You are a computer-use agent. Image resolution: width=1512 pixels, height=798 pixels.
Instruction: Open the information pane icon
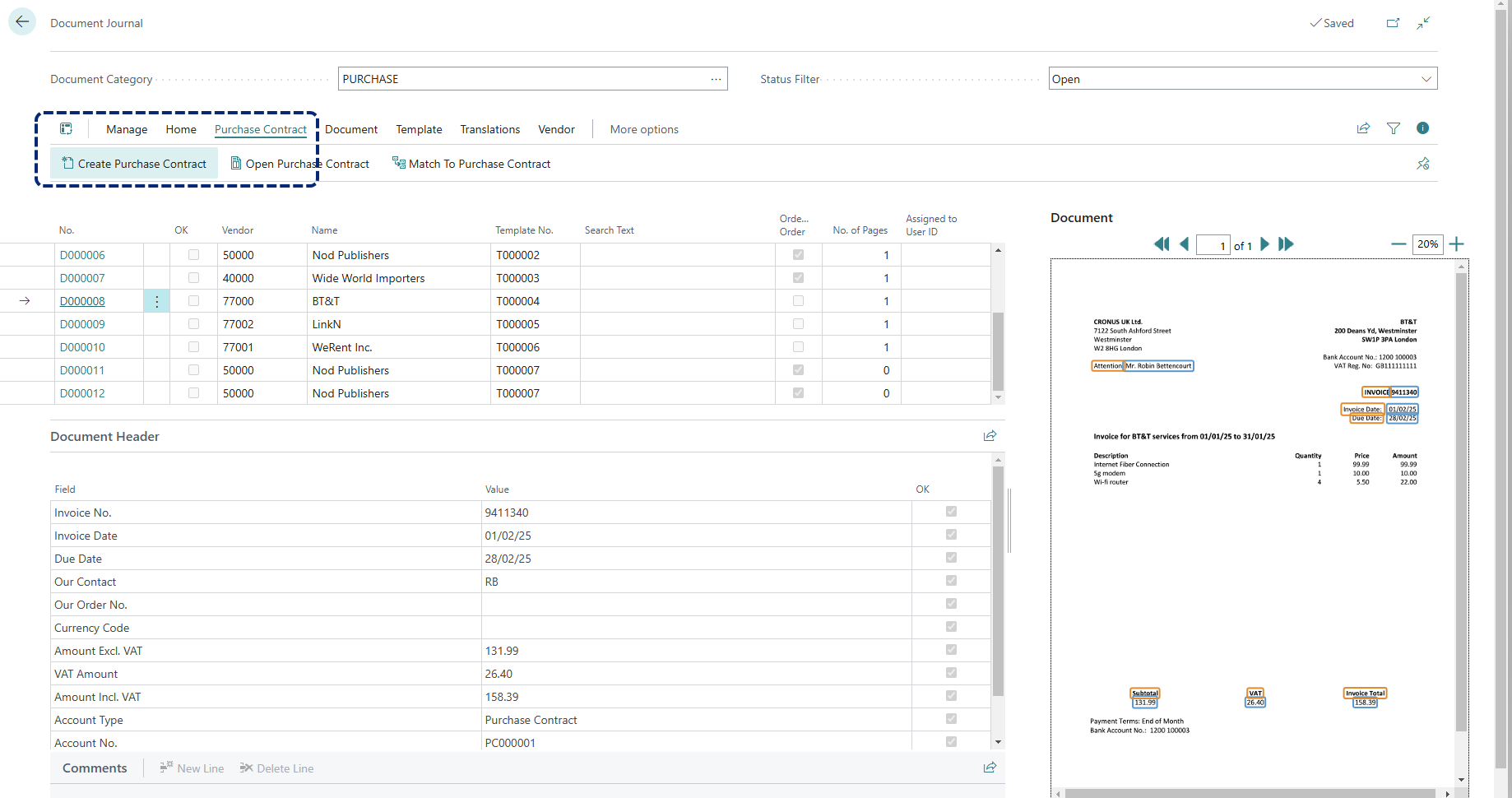1422,128
